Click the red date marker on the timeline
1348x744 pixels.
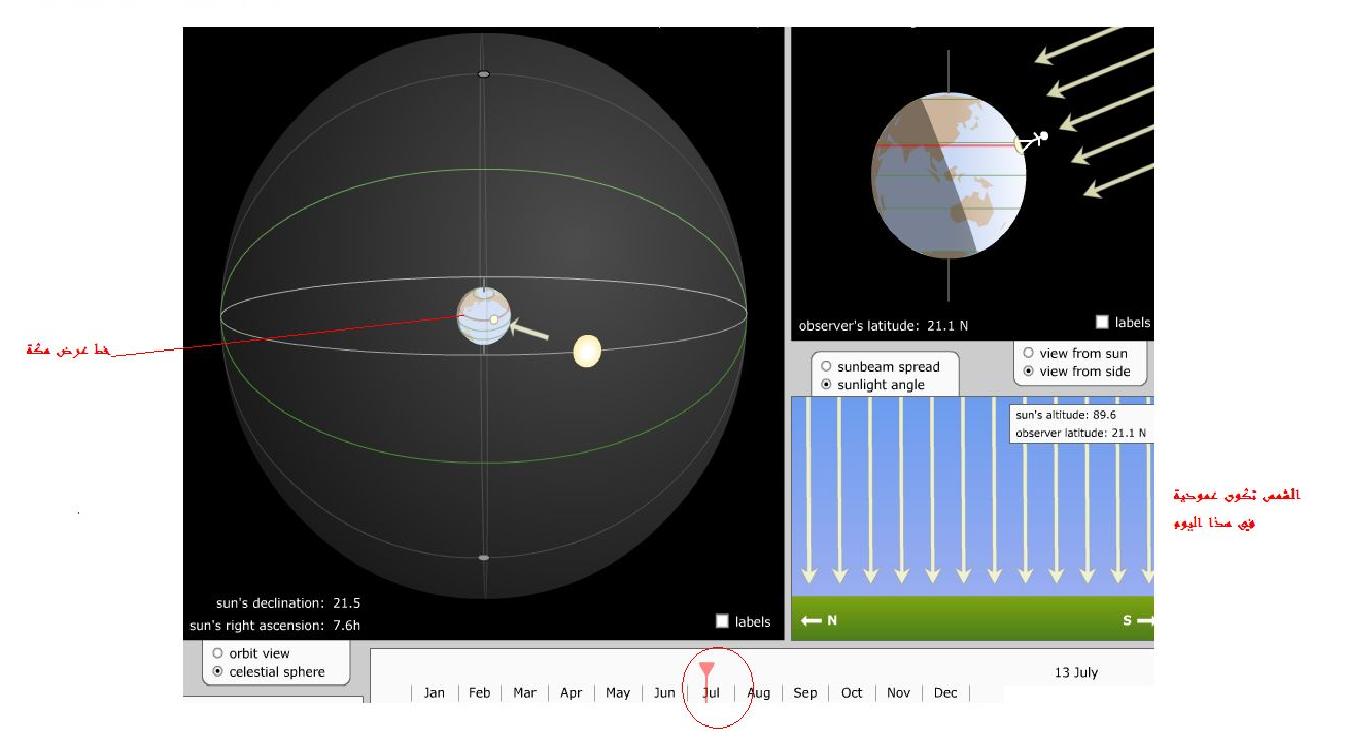(707, 673)
